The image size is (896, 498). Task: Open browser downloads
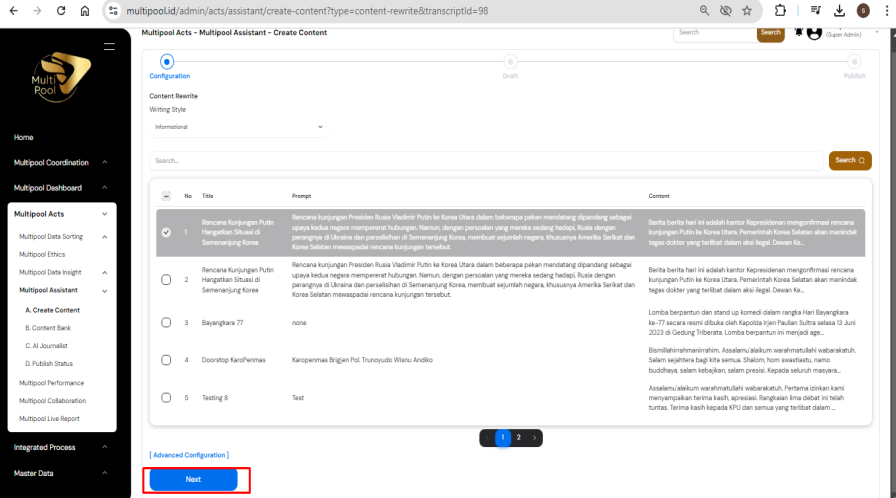839,11
